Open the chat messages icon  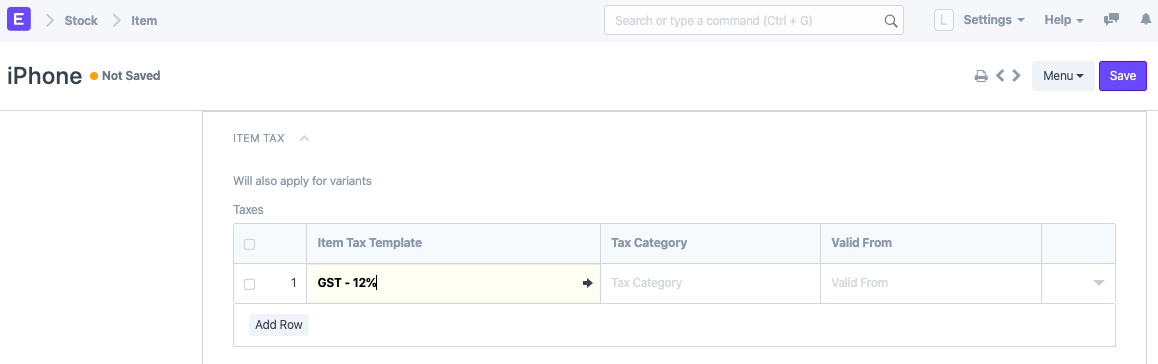coord(1111,20)
